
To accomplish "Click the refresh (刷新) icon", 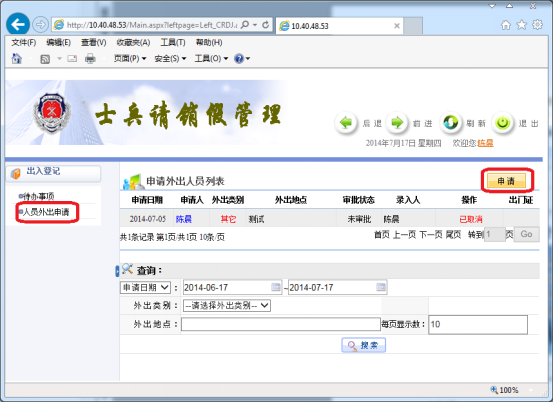I will [x=450, y=123].
